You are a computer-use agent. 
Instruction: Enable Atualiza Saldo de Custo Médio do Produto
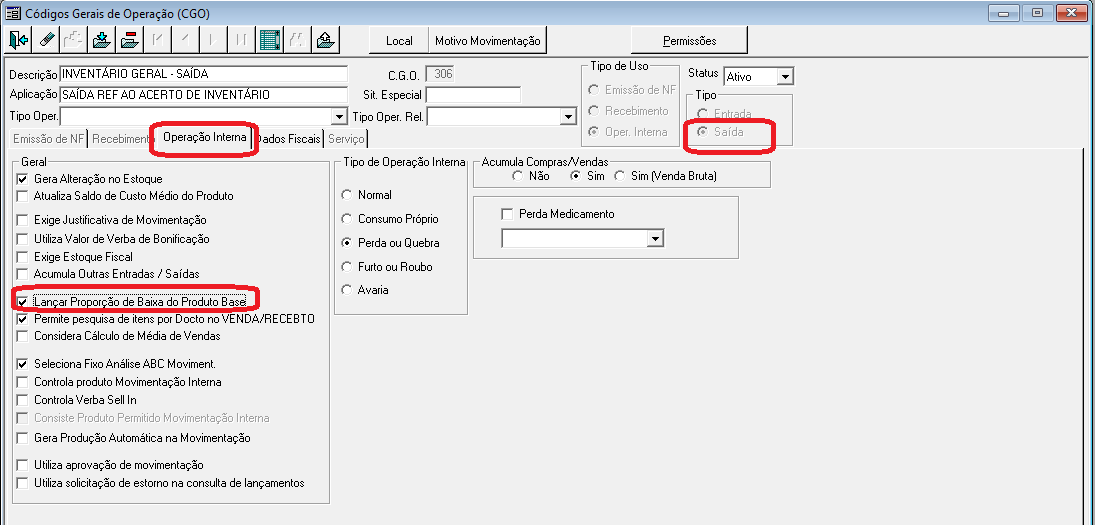point(23,196)
